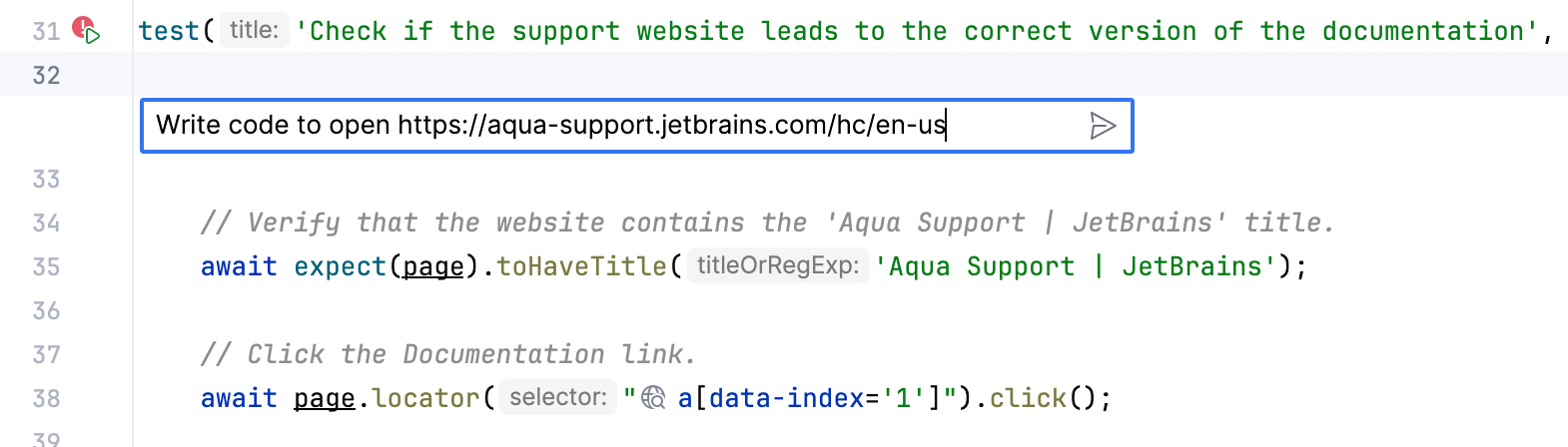Click the a[data-index='1'] selector text
The width and height of the screenshot is (1568, 447).
coord(809,399)
